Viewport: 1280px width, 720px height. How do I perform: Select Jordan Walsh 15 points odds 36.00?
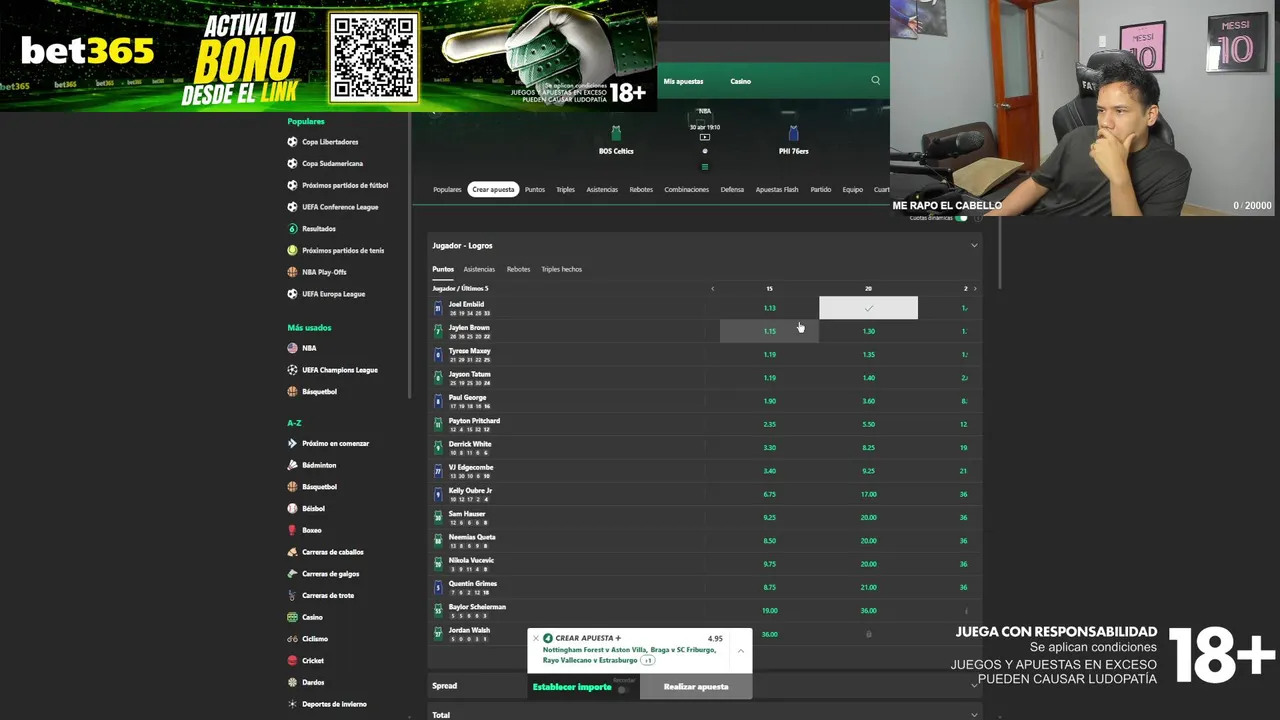769,634
